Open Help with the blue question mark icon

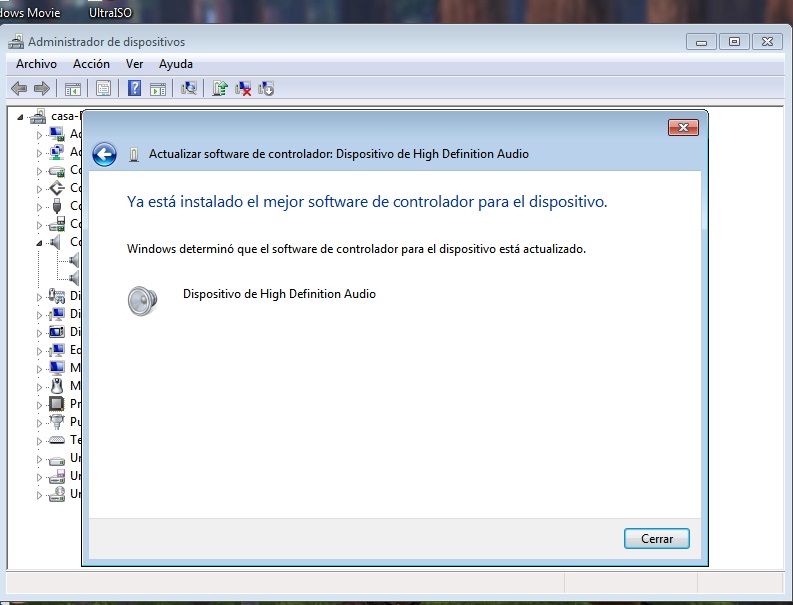[134, 89]
